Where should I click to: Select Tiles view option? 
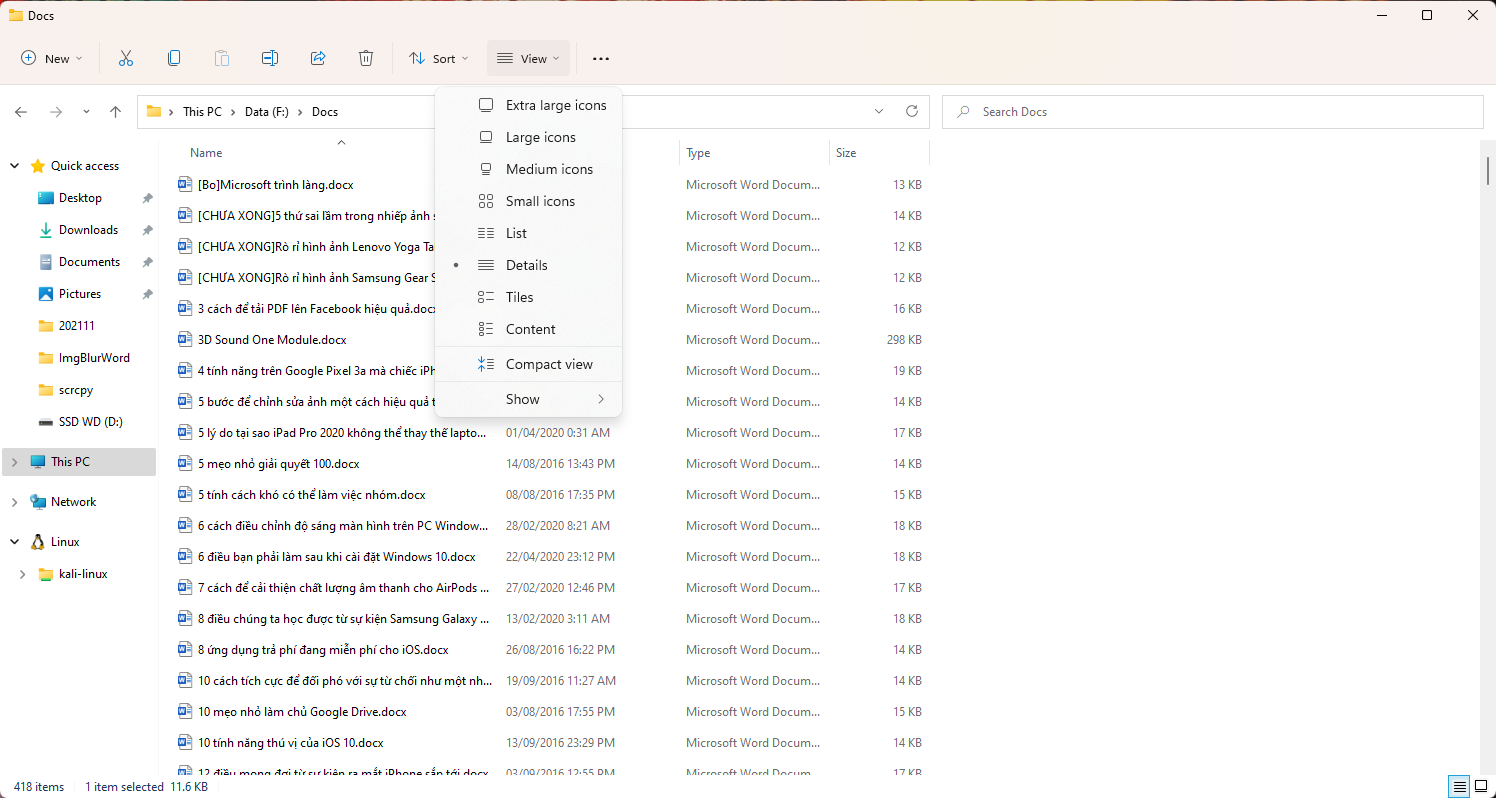point(529,297)
